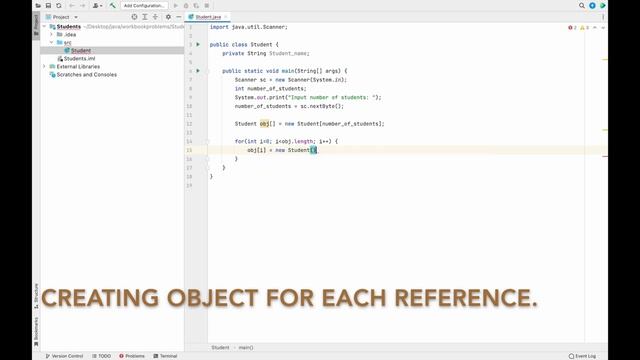
Task: Open the Structure side tab
Action: coord(36,296)
